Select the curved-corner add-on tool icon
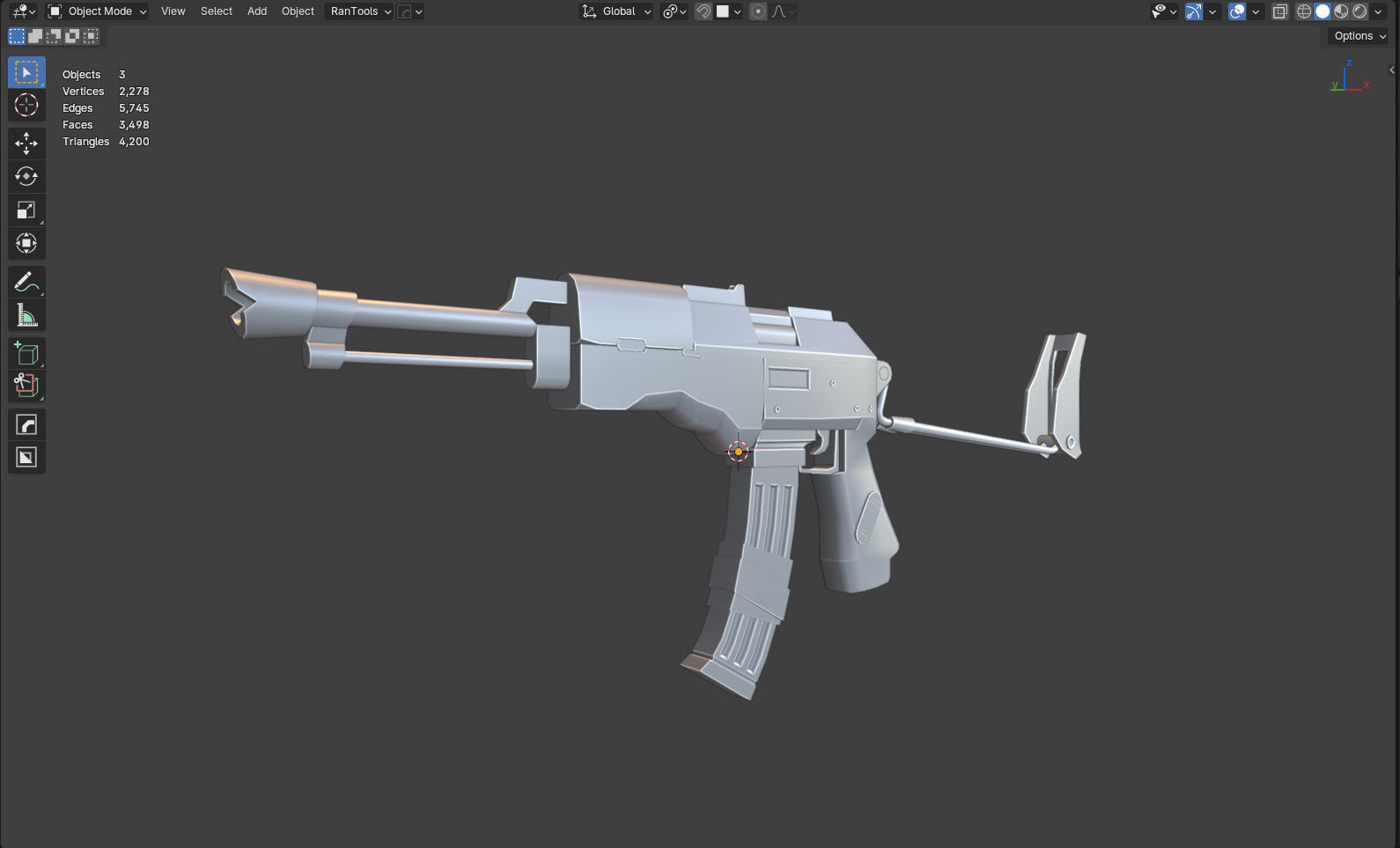 click(x=26, y=424)
